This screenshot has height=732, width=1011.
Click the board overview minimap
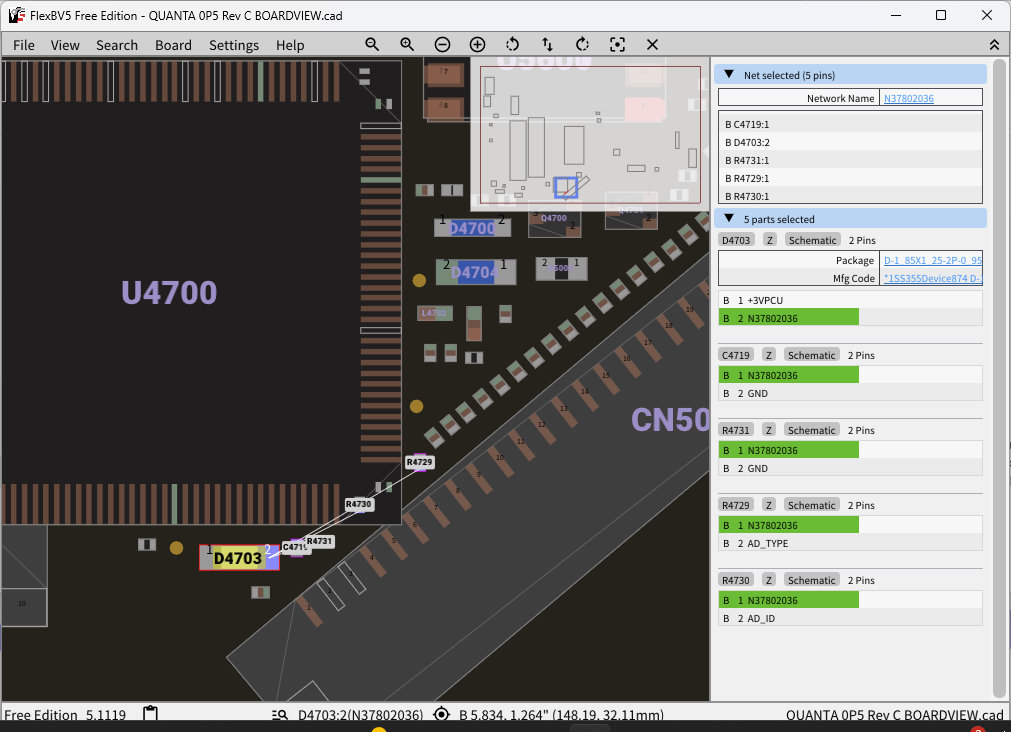[590, 135]
